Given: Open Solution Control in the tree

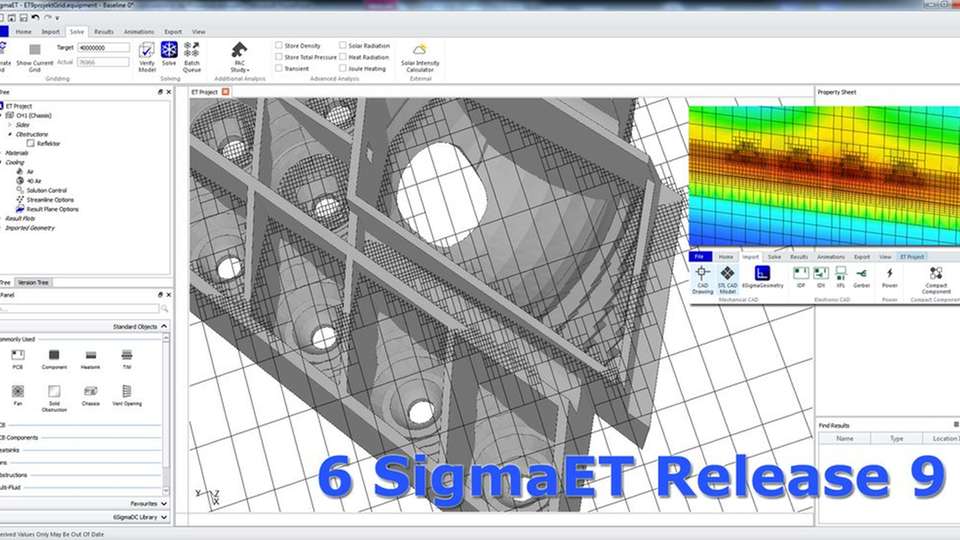Looking at the screenshot, I should (47, 190).
